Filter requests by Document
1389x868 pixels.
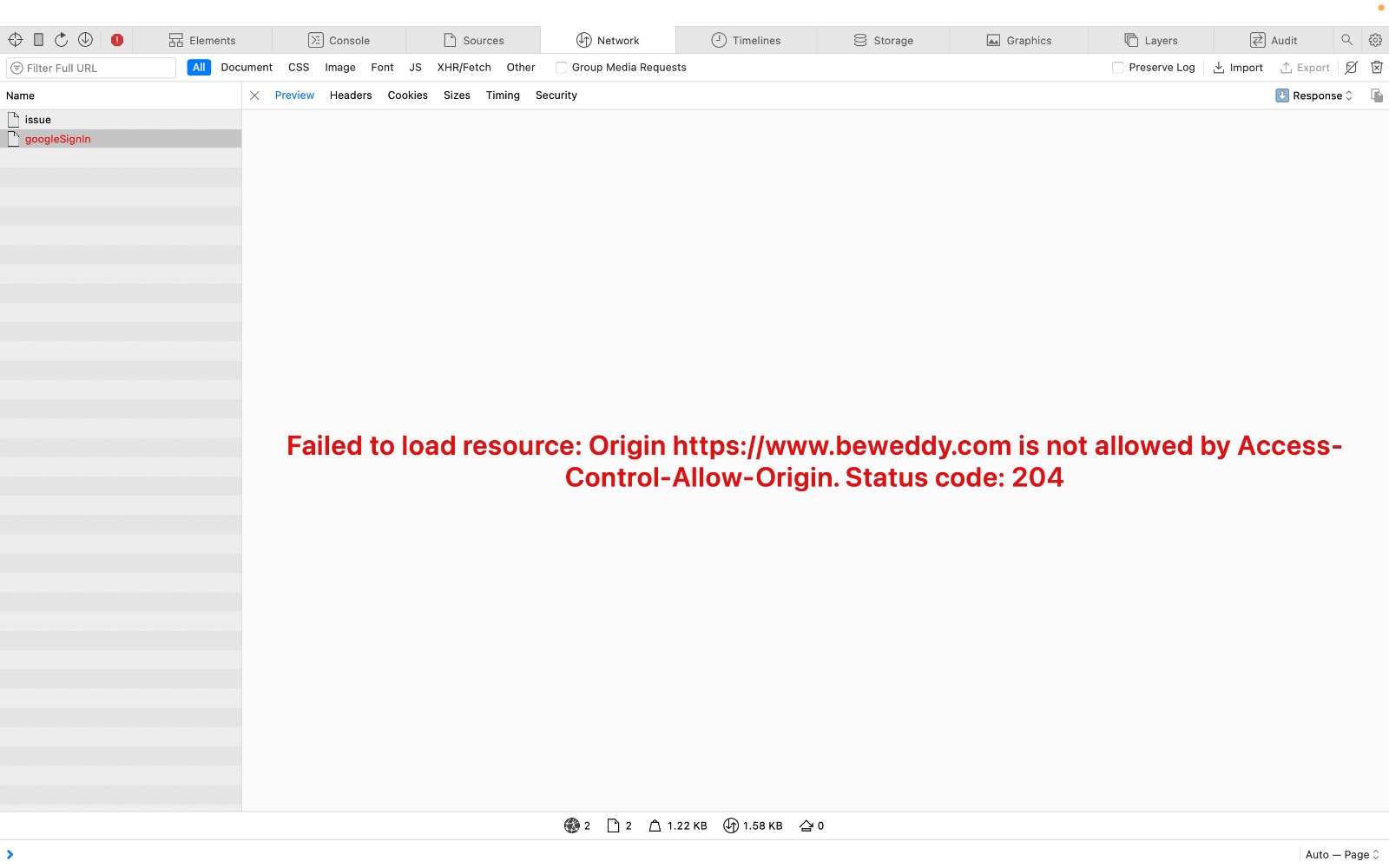click(x=247, y=68)
